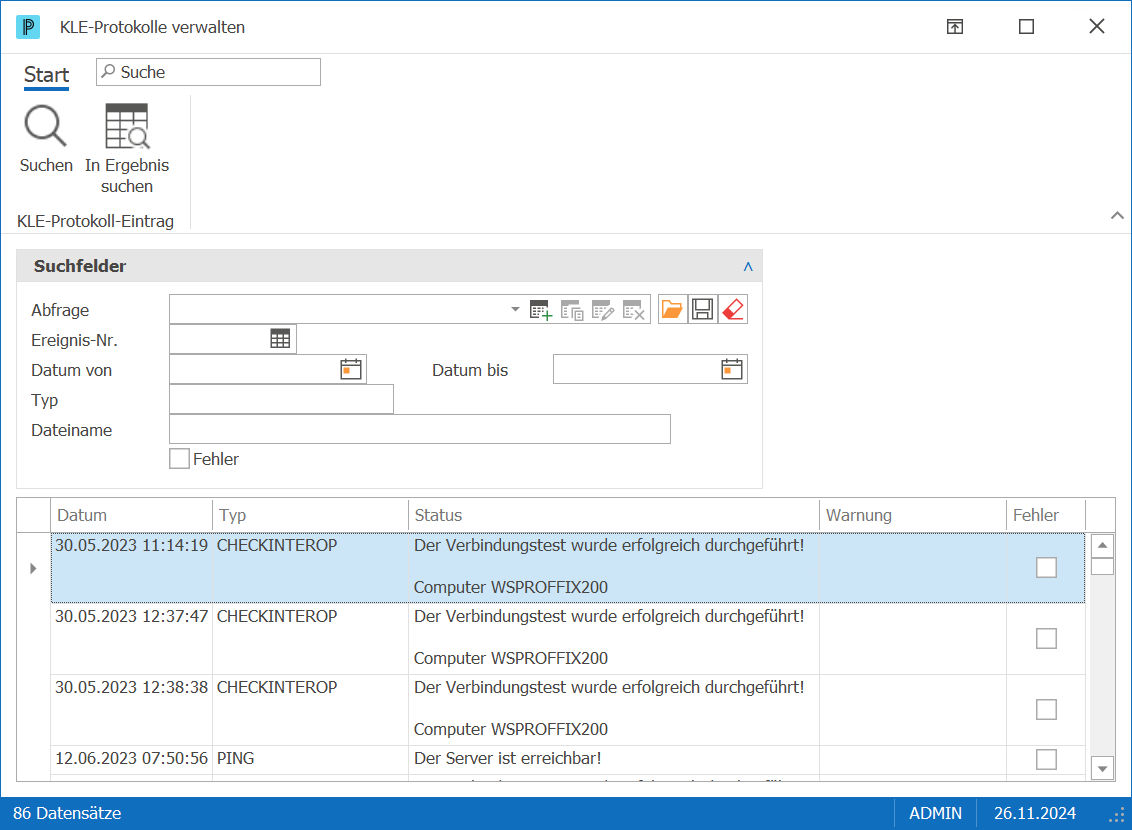Collapse the Suchfelder panel
This screenshot has width=1132, height=830.
pyautogui.click(x=748, y=267)
